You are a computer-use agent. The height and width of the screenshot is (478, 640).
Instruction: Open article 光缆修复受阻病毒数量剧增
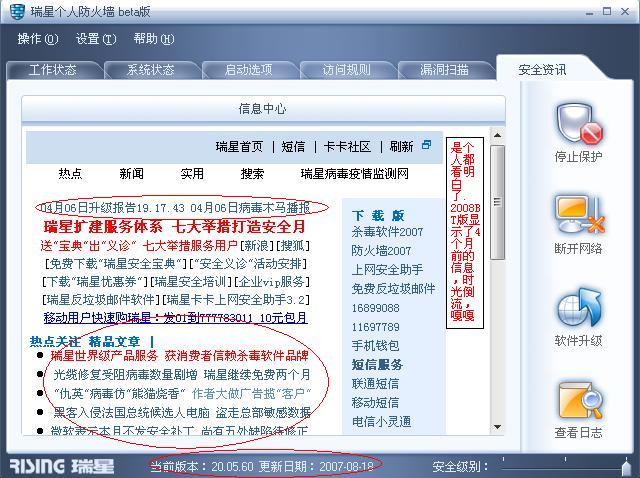(x=182, y=374)
